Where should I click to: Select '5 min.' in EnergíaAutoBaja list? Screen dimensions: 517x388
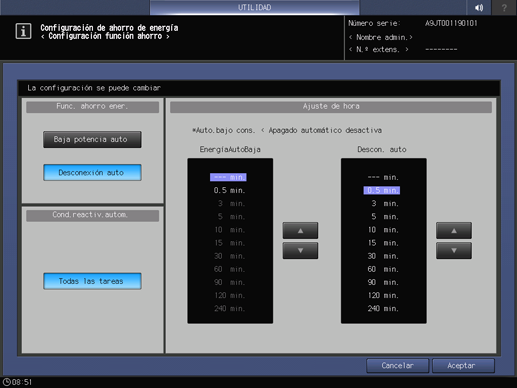click(231, 217)
